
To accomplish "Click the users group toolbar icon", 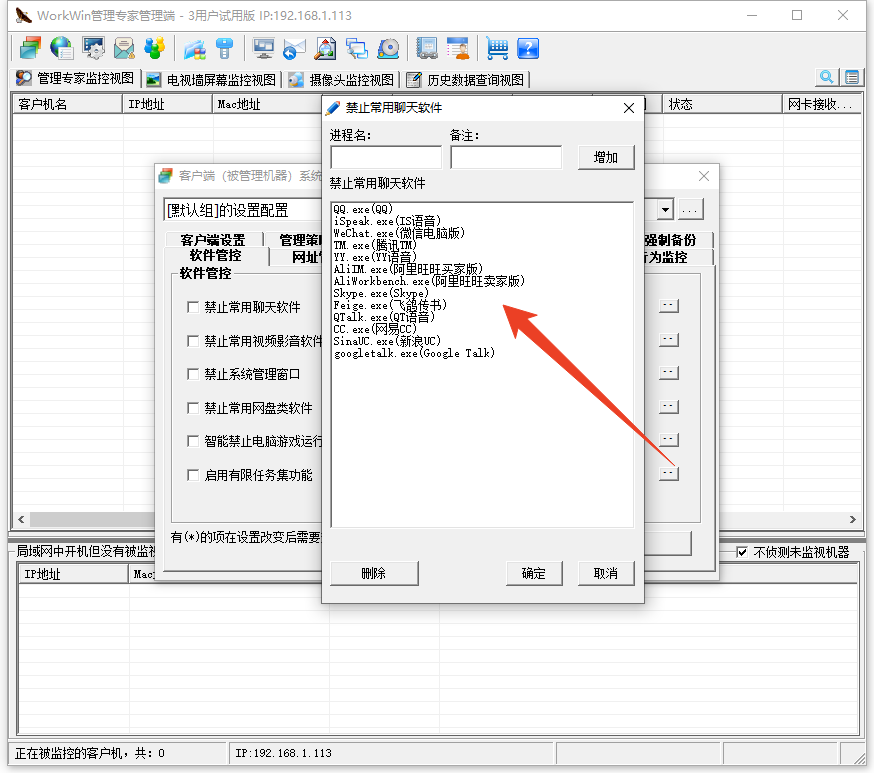I will click(x=153, y=48).
